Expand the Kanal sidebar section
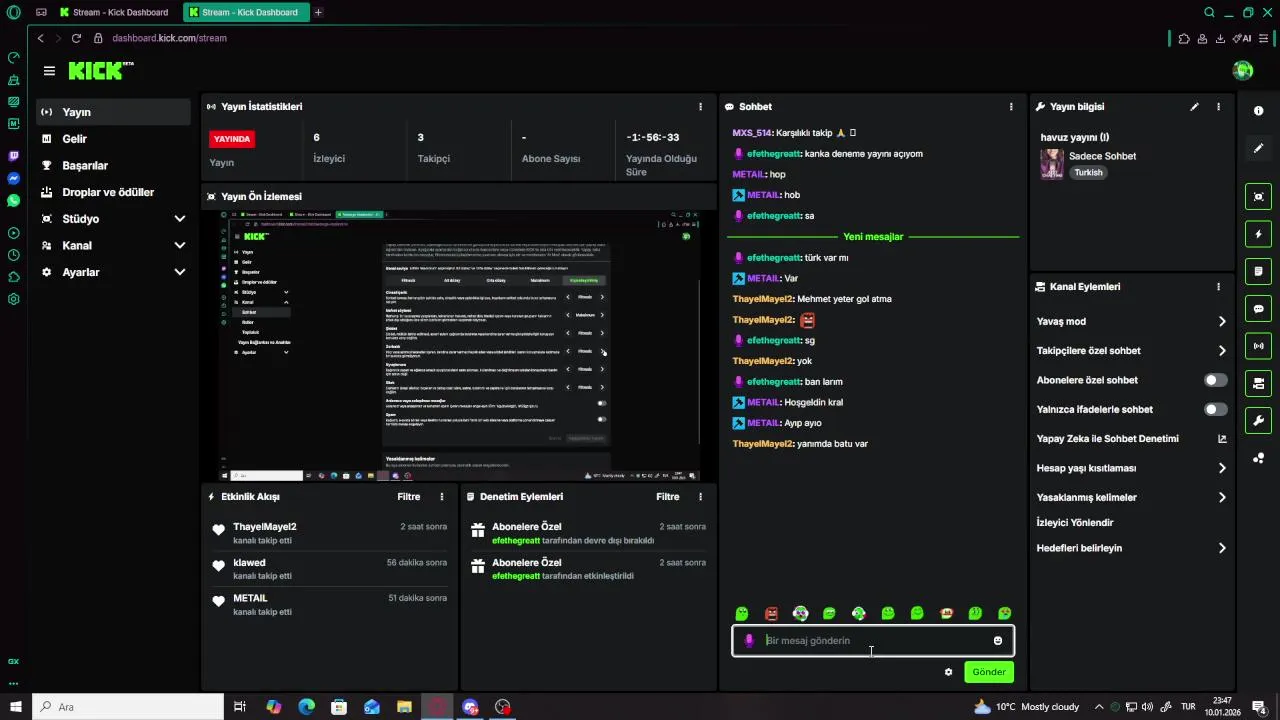 (x=113, y=245)
